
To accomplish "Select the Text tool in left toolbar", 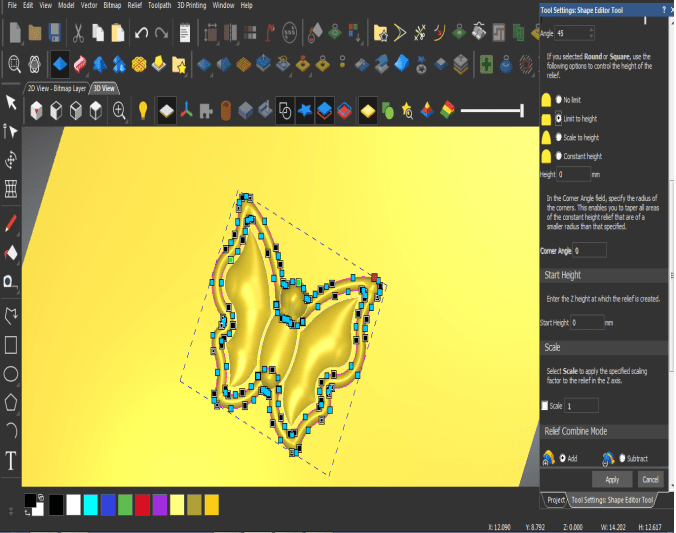I will tap(11, 461).
